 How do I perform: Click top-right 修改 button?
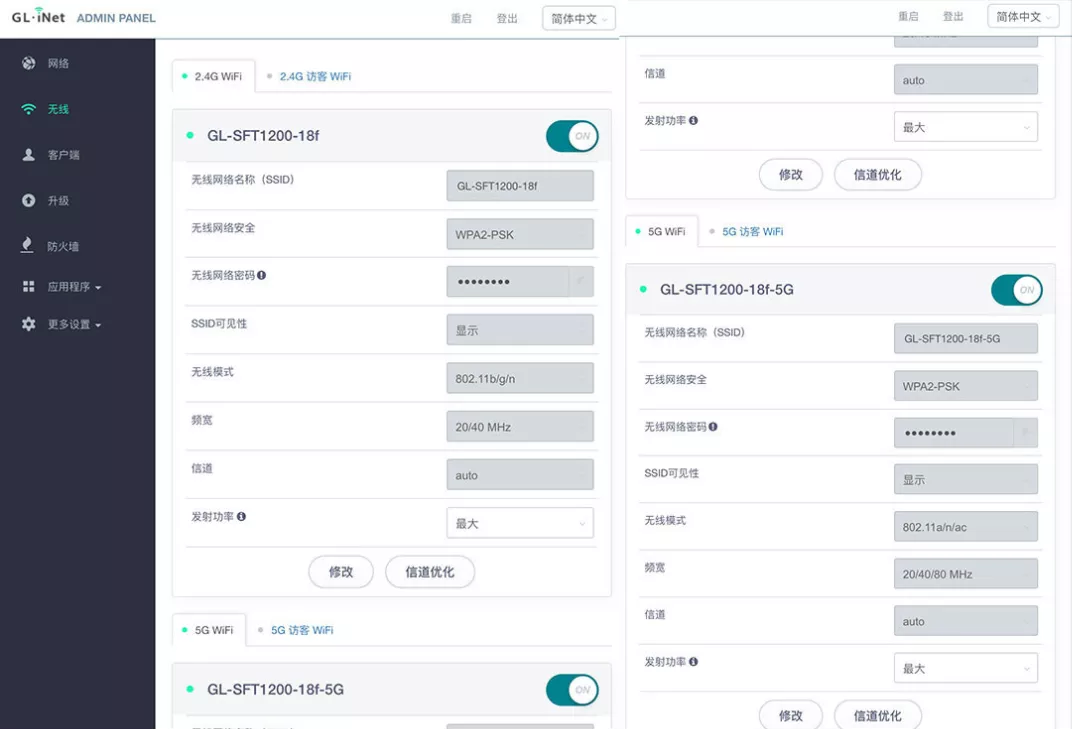click(791, 175)
